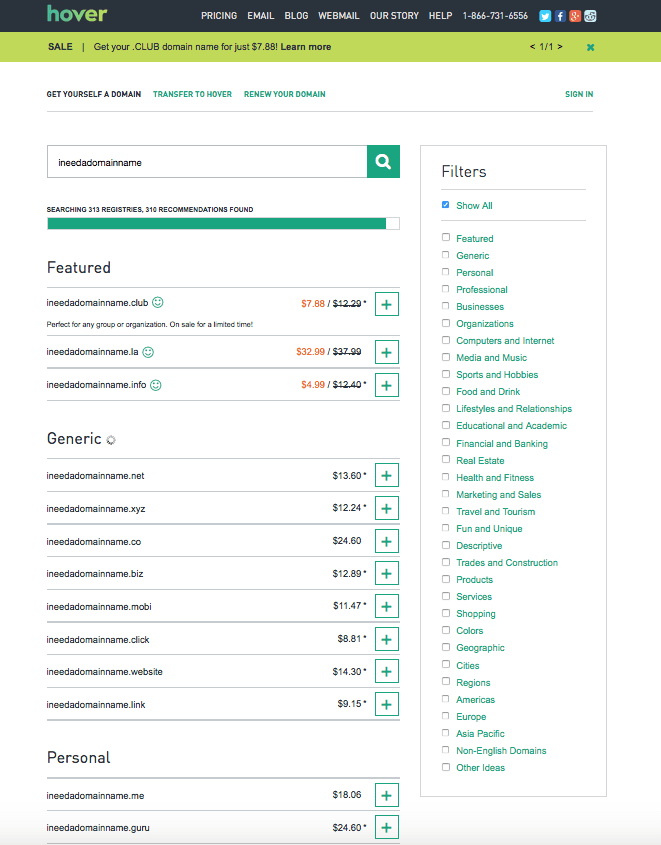This screenshot has width=661, height=845.
Task: Switch to Renew Your Domain tab
Action: click(284, 94)
